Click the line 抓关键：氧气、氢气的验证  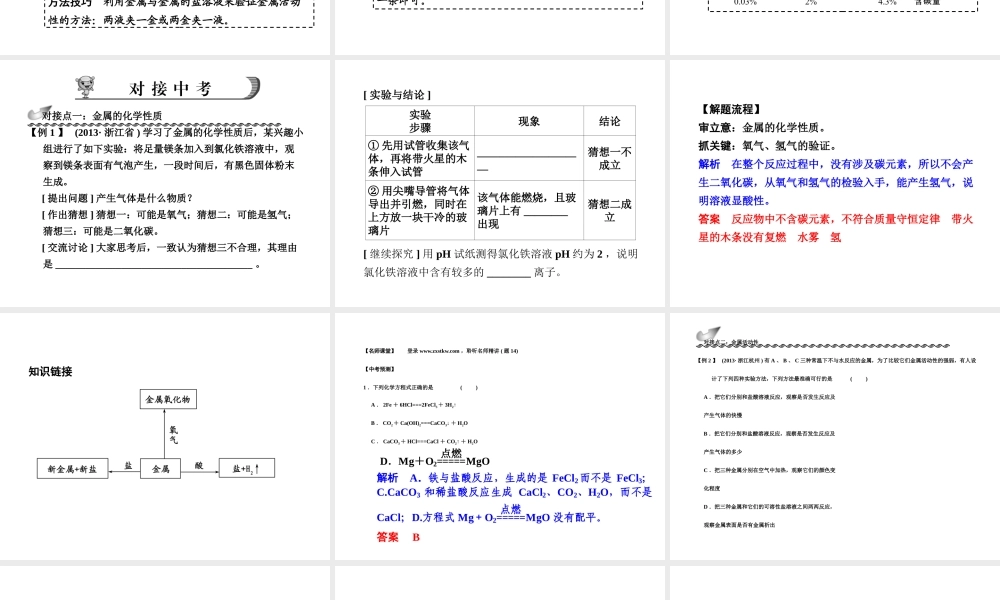coord(768,146)
